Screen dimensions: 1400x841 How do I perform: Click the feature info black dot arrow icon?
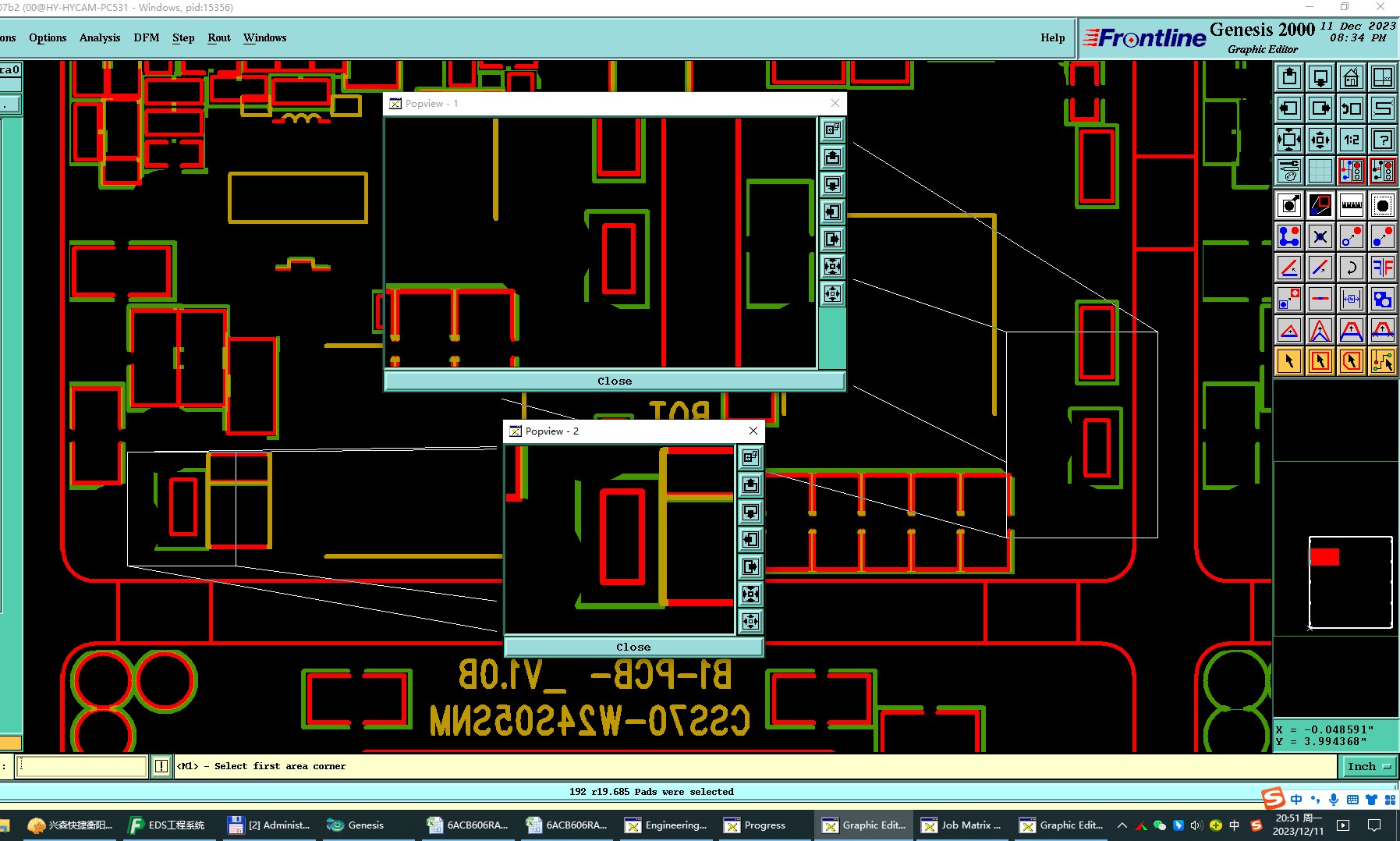(1289, 205)
